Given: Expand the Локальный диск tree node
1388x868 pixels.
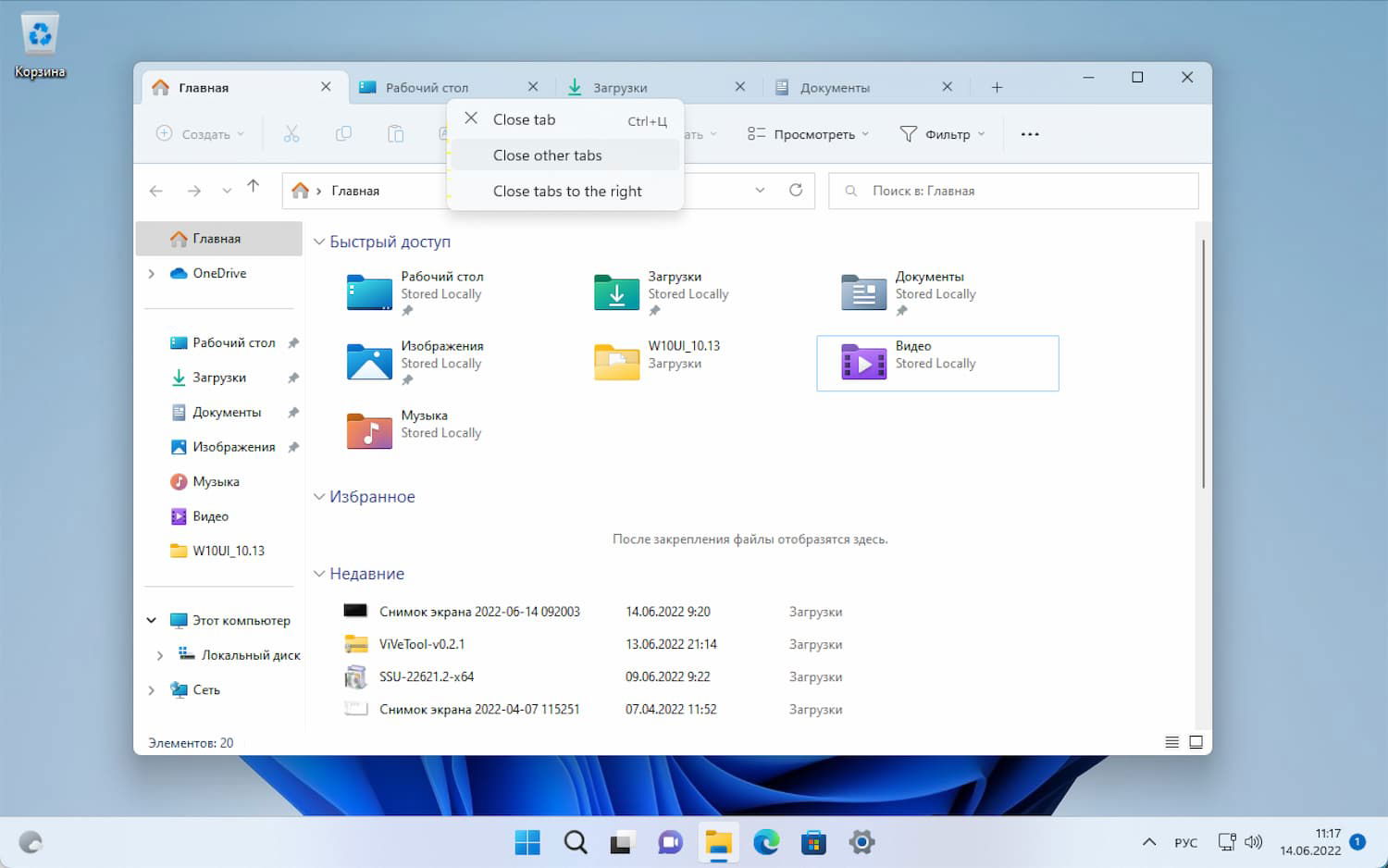Looking at the screenshot, I should [x=160, y=655].
